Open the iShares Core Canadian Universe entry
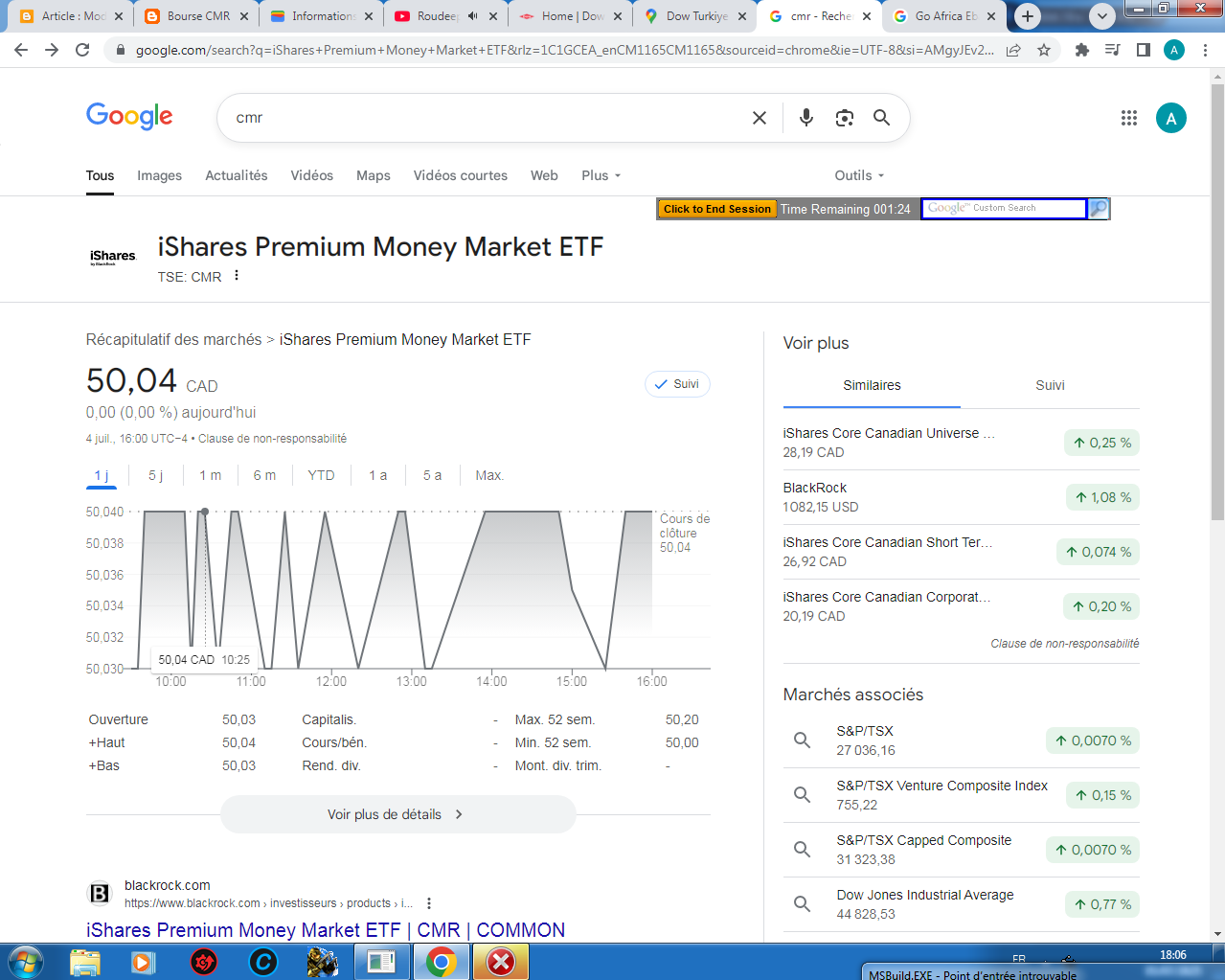 pos(961,443)
